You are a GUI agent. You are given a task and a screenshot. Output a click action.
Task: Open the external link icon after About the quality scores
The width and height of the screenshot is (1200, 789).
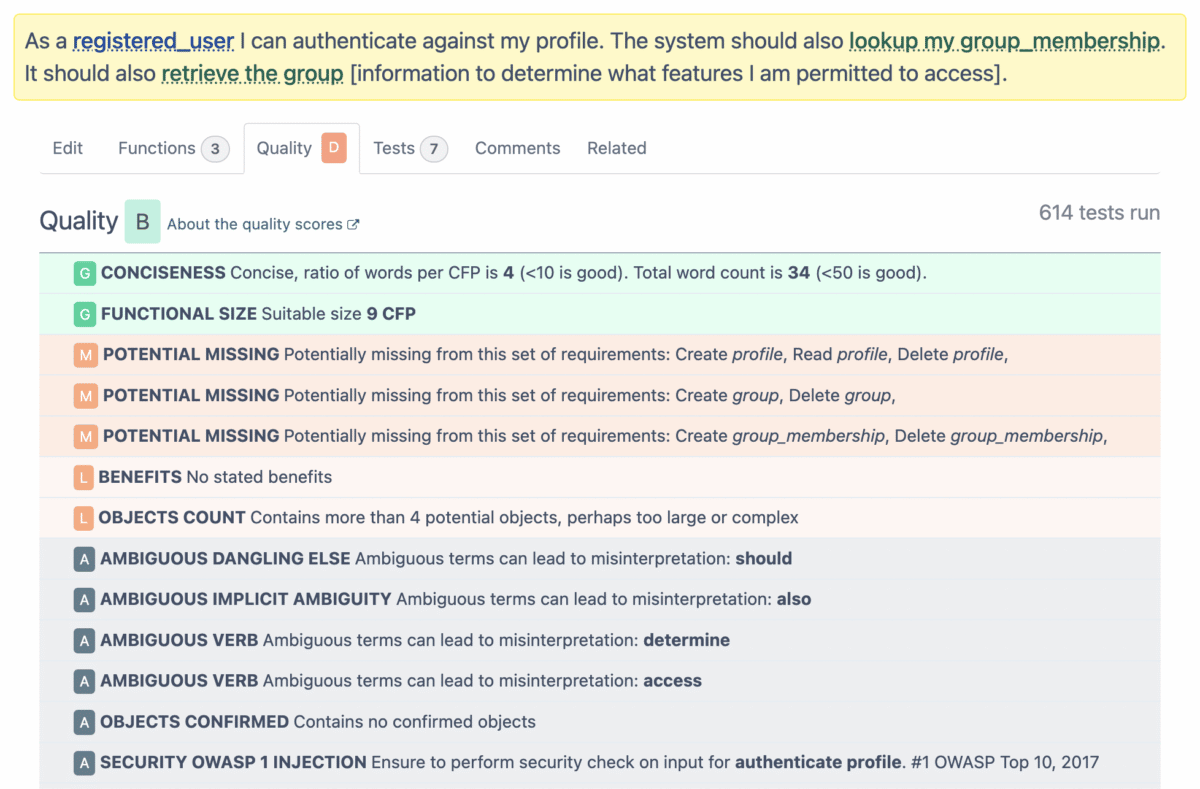click(x=352, y=224)
